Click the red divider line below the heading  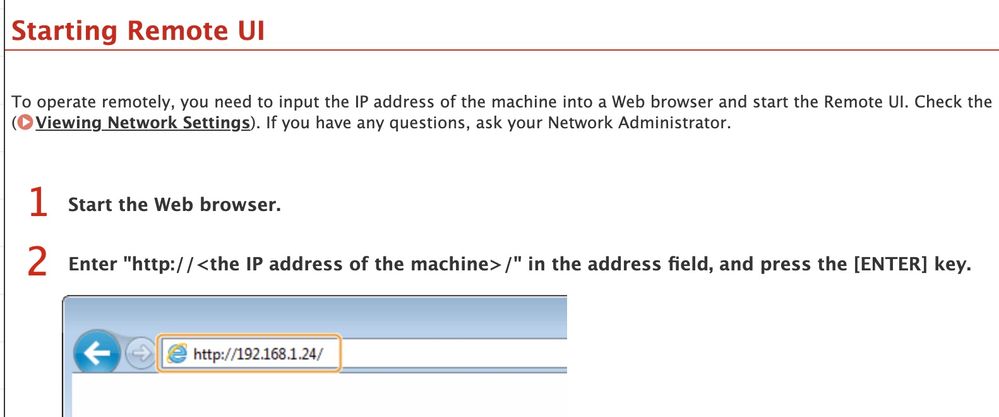[x=500, y=49]
